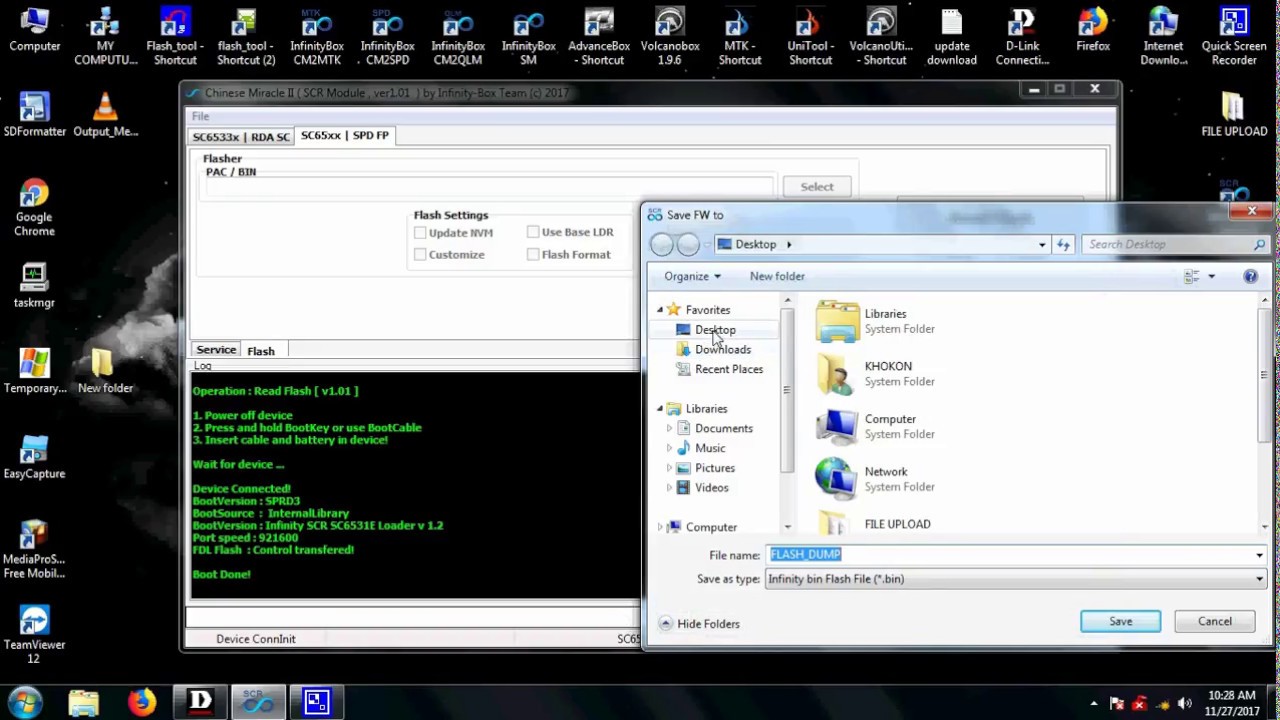Expand the Computer tree node

point(660,527)
